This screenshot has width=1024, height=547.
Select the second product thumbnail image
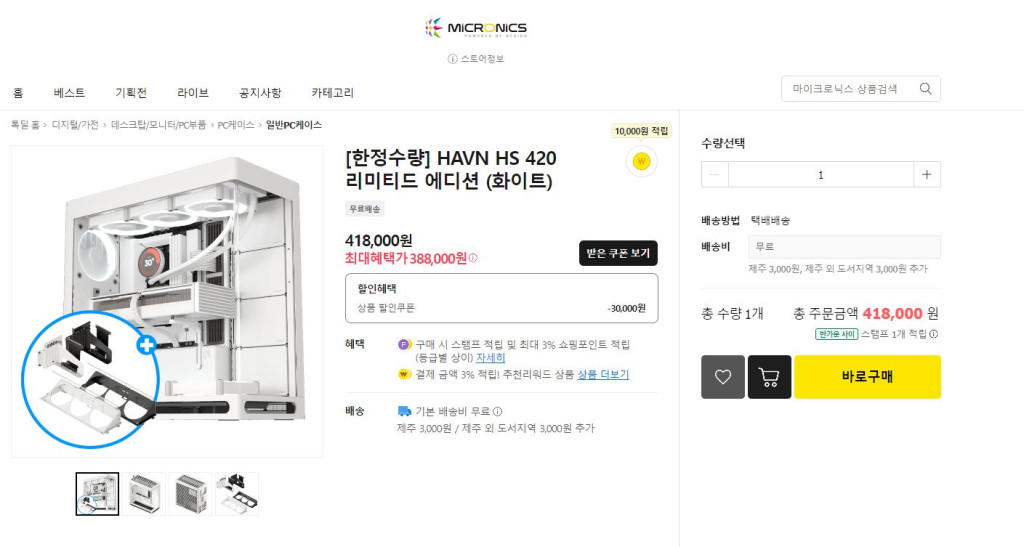144,494
